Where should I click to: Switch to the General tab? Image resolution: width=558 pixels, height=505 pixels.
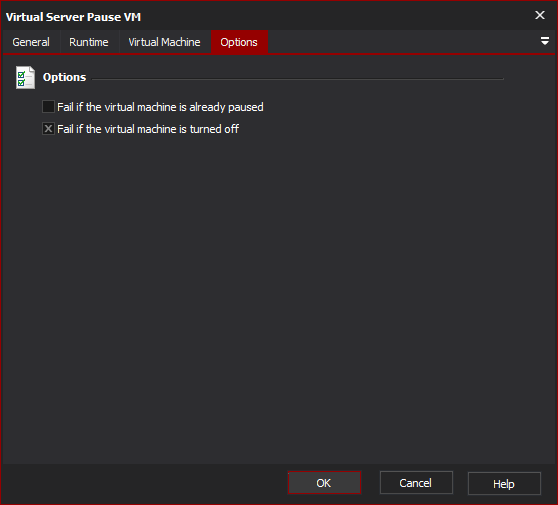pyautogui.click(x=31, y=42)
